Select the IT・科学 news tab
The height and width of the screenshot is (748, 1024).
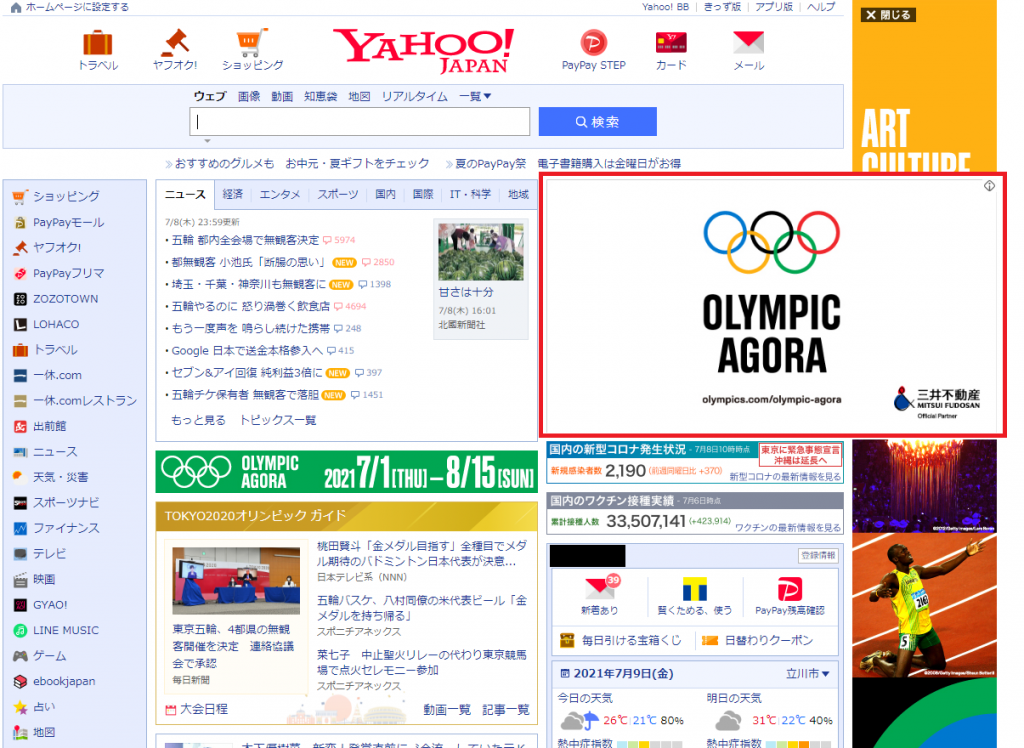click(x=470, y=194)
